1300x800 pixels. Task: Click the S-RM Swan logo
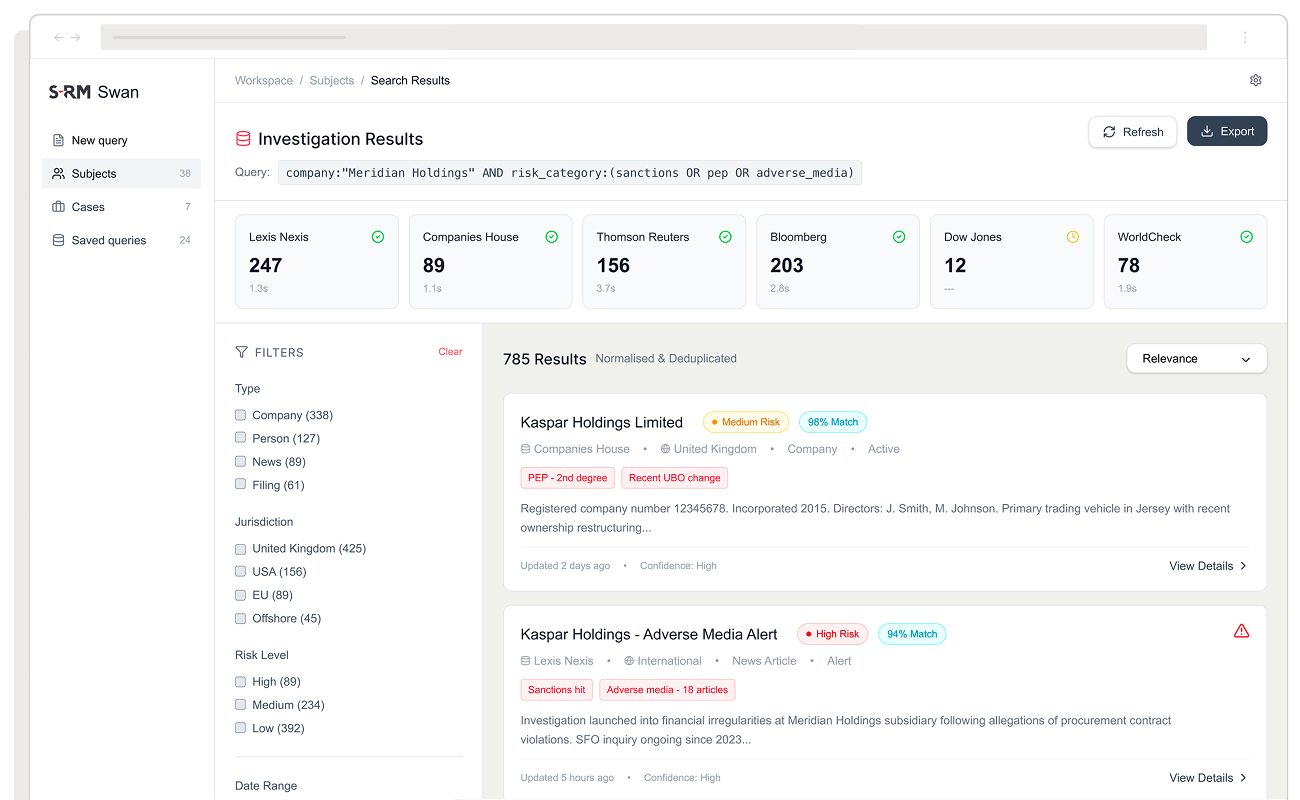pos(94,92)
